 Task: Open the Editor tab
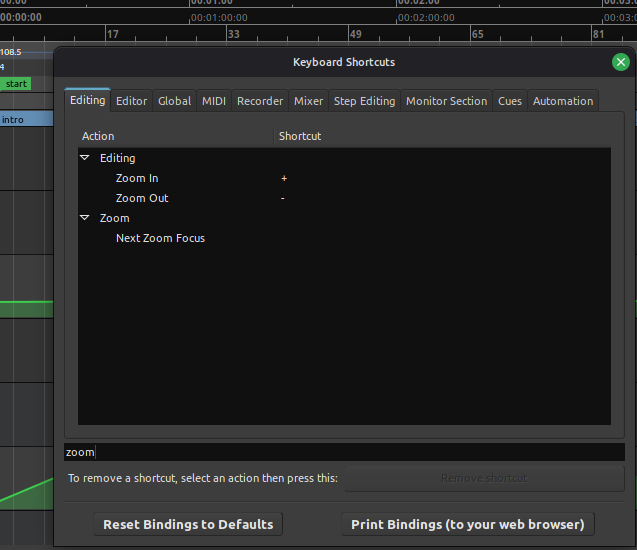coord(132,101)
